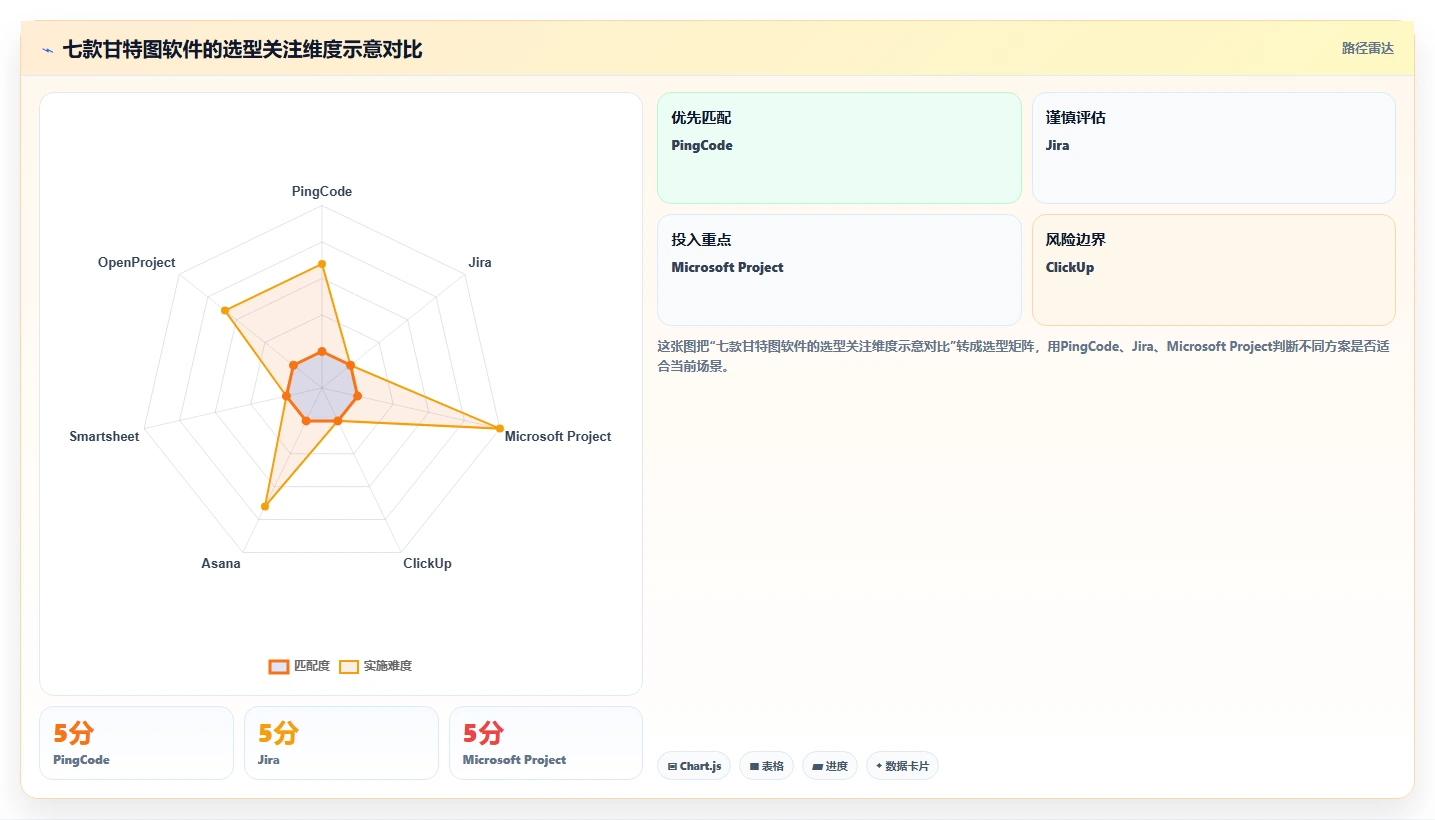Click the 实施难度 data point on Microsoft Project axis

(499, 429)
